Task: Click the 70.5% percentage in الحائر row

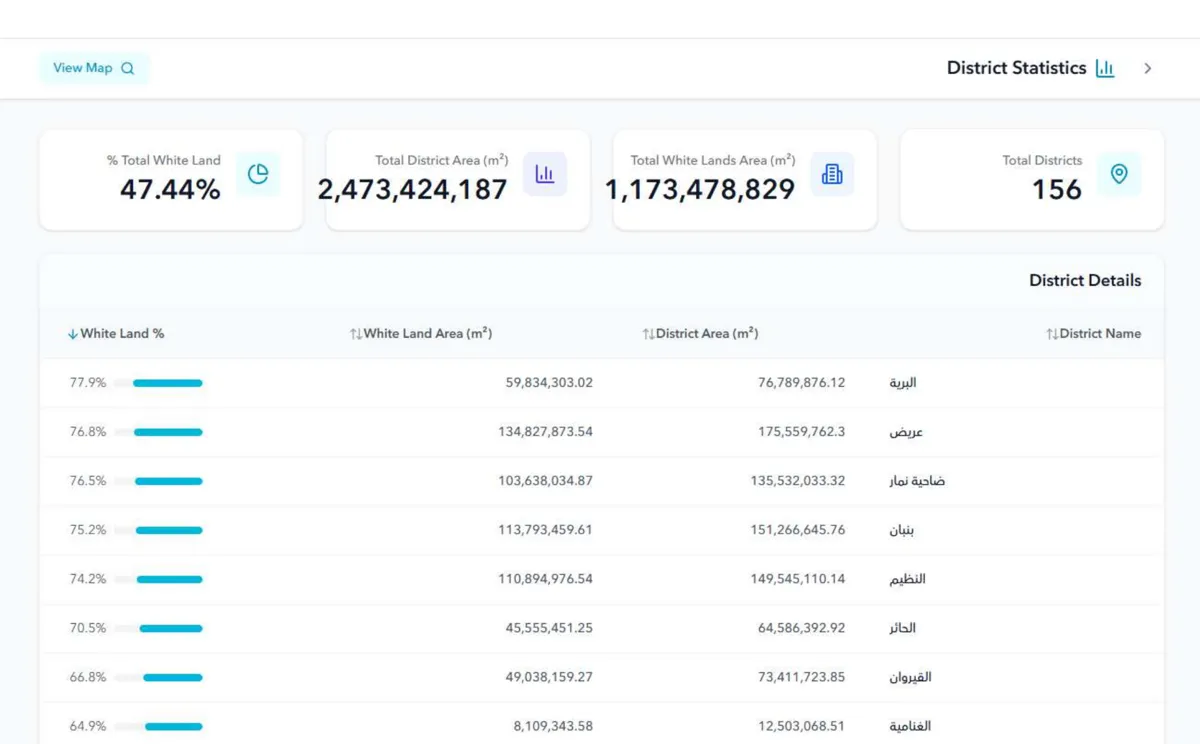Action: pos(88,628)
